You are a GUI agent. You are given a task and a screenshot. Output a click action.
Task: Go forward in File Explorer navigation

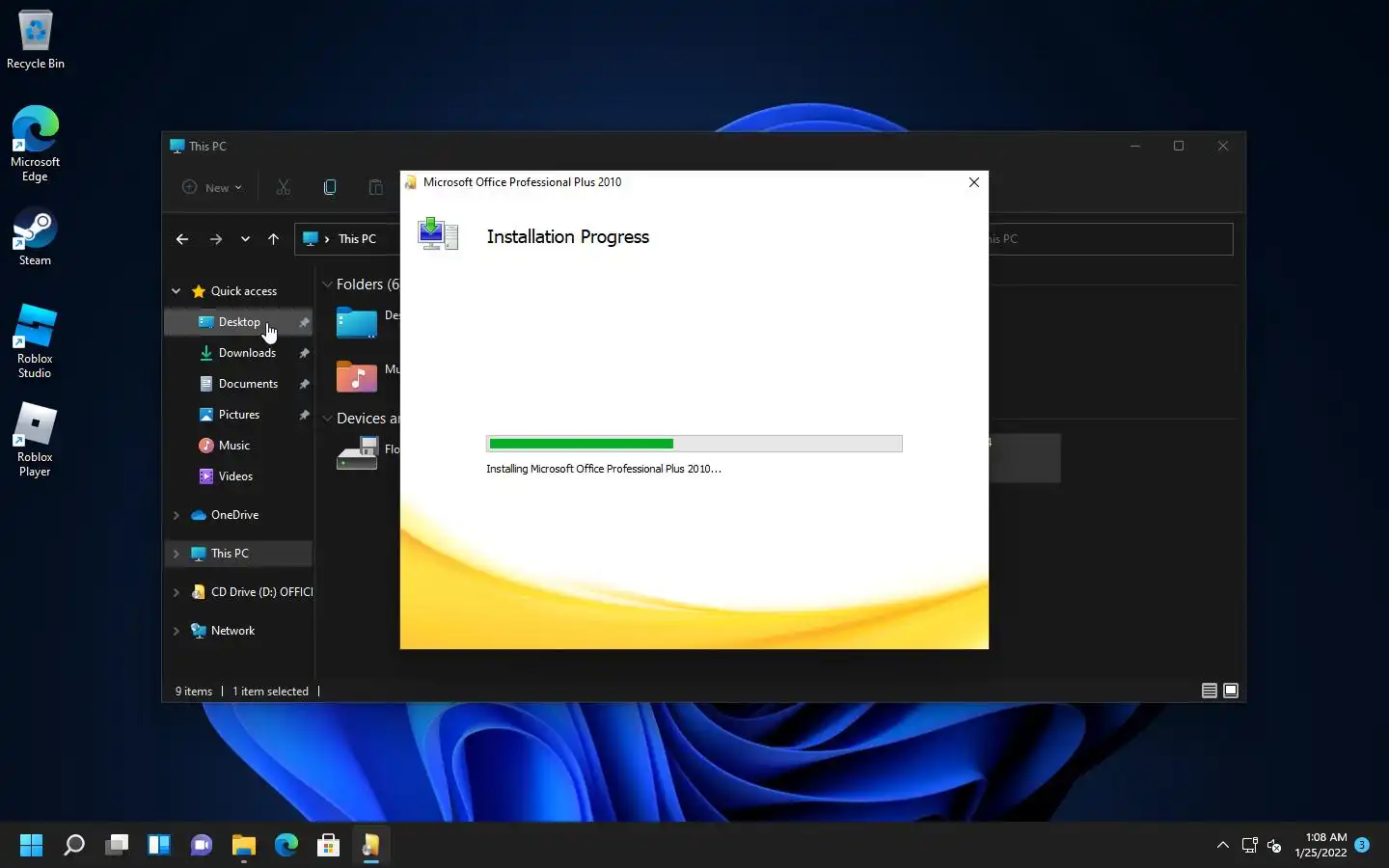click(x=216, y=239)
